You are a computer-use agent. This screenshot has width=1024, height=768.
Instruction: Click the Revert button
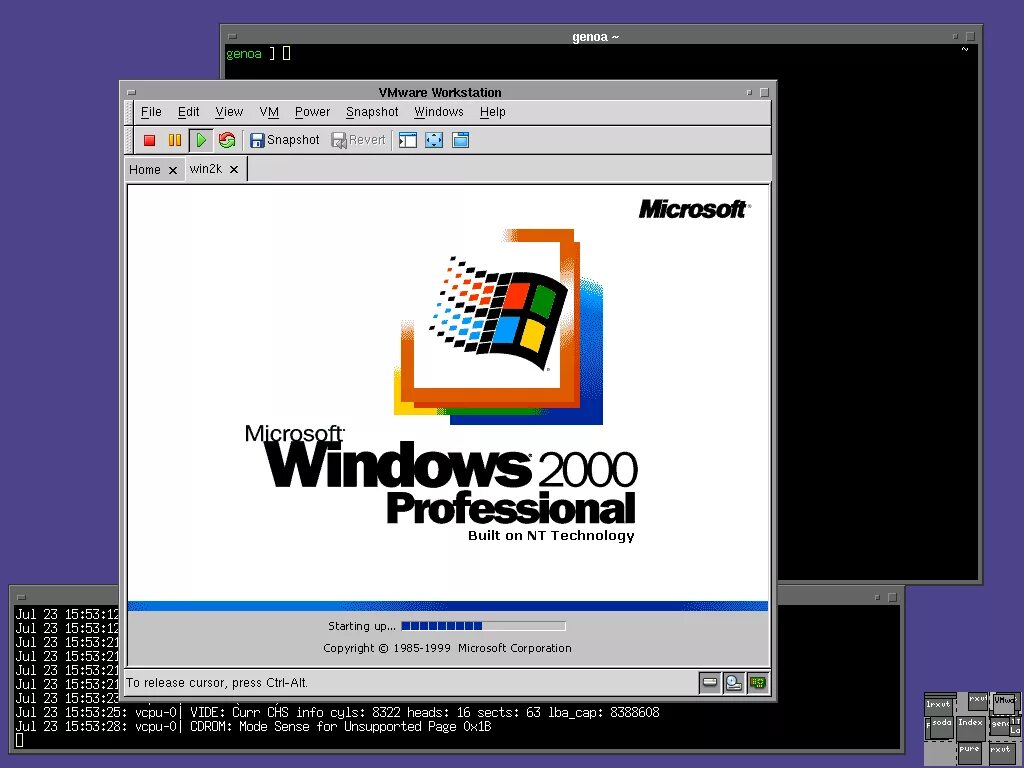pos(358,140)
